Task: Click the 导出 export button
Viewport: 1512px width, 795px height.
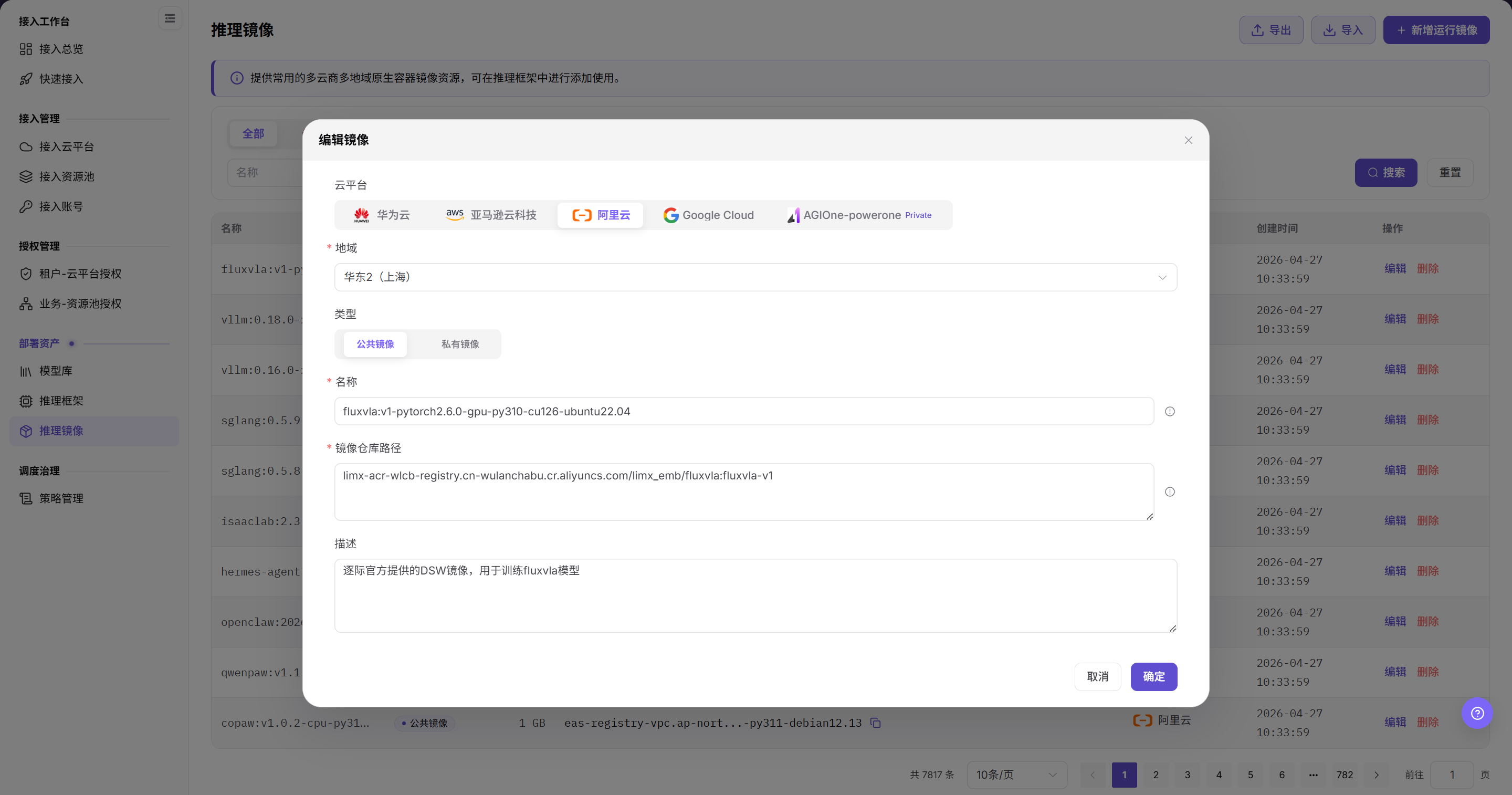Action: (x=1270, y=30)
